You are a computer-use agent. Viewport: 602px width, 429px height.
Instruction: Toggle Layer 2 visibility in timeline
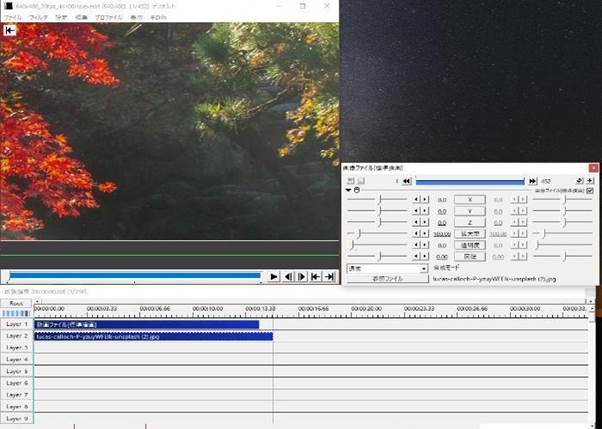point(16,336)
